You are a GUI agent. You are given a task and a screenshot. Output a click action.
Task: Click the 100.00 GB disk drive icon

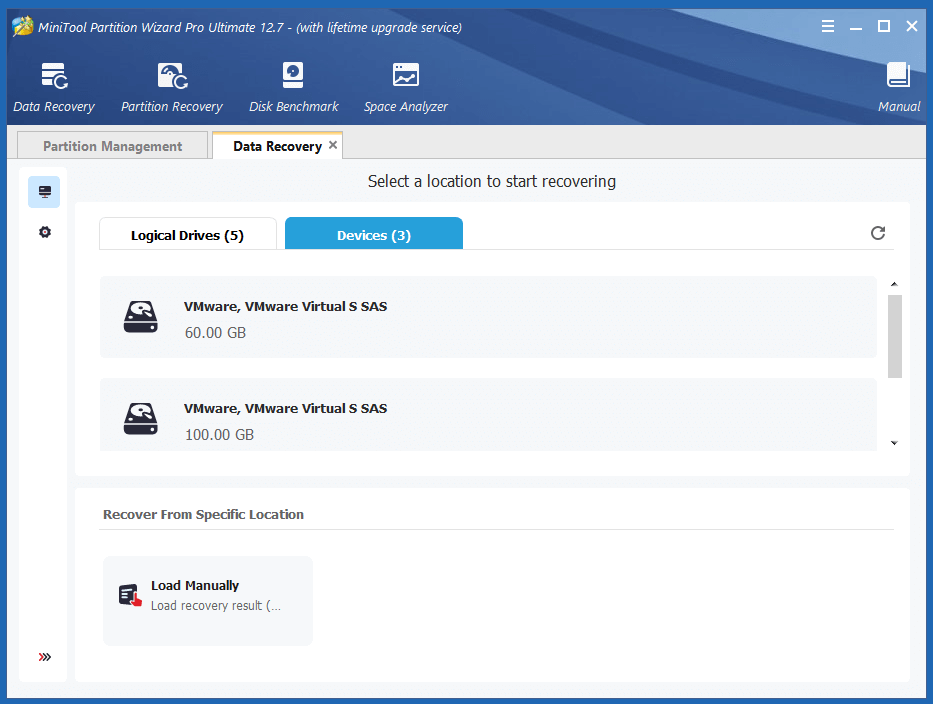pyautogui.click(x=140, y=419)
